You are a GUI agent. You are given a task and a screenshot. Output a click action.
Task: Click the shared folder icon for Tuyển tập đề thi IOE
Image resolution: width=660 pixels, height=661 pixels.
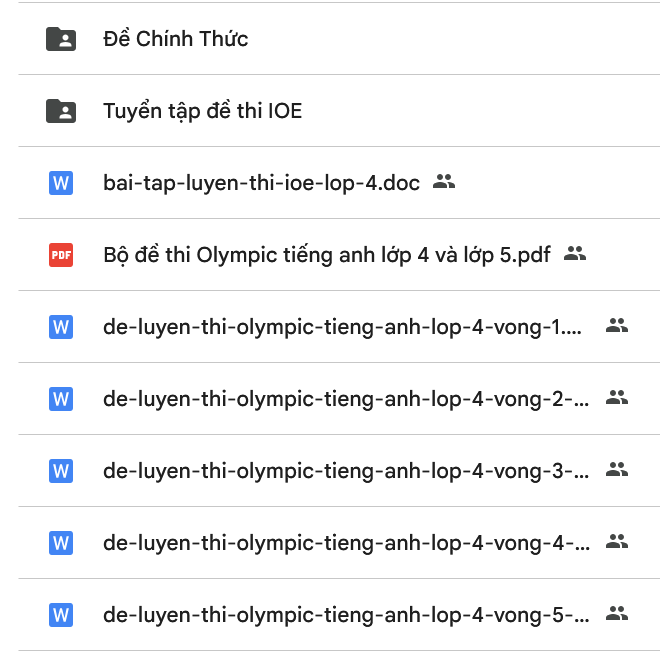click(61, 111)
